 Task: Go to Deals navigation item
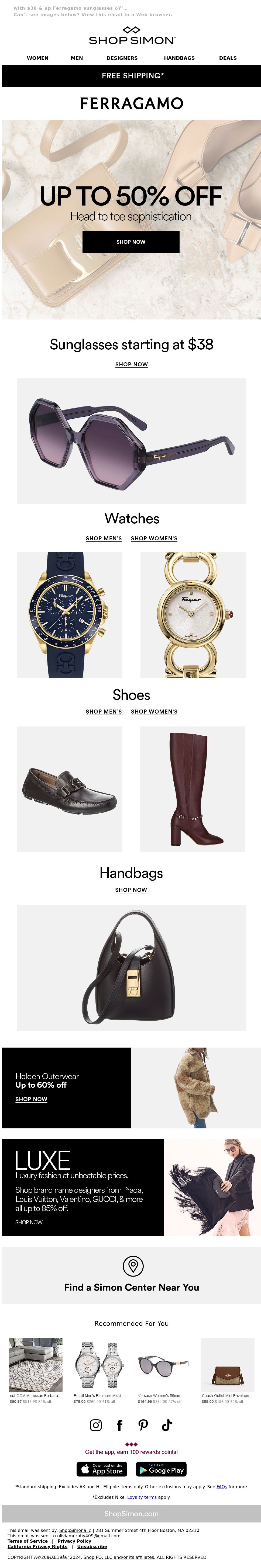228,58
